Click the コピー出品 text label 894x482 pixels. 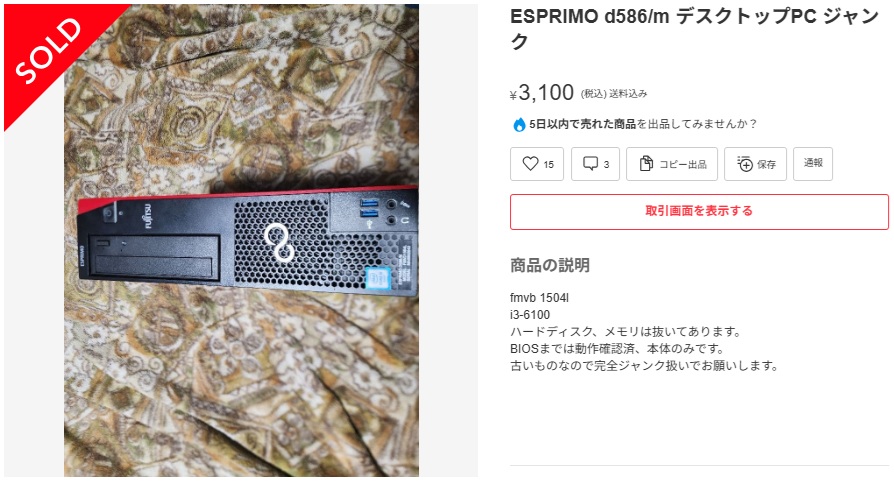(x=683, y=164)
